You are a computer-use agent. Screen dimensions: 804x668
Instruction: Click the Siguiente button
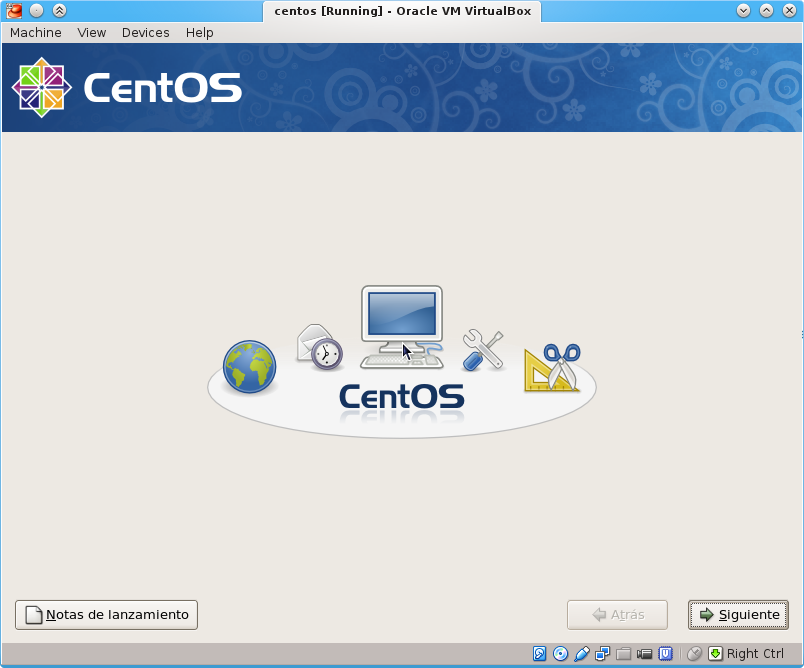pos(738,615)
